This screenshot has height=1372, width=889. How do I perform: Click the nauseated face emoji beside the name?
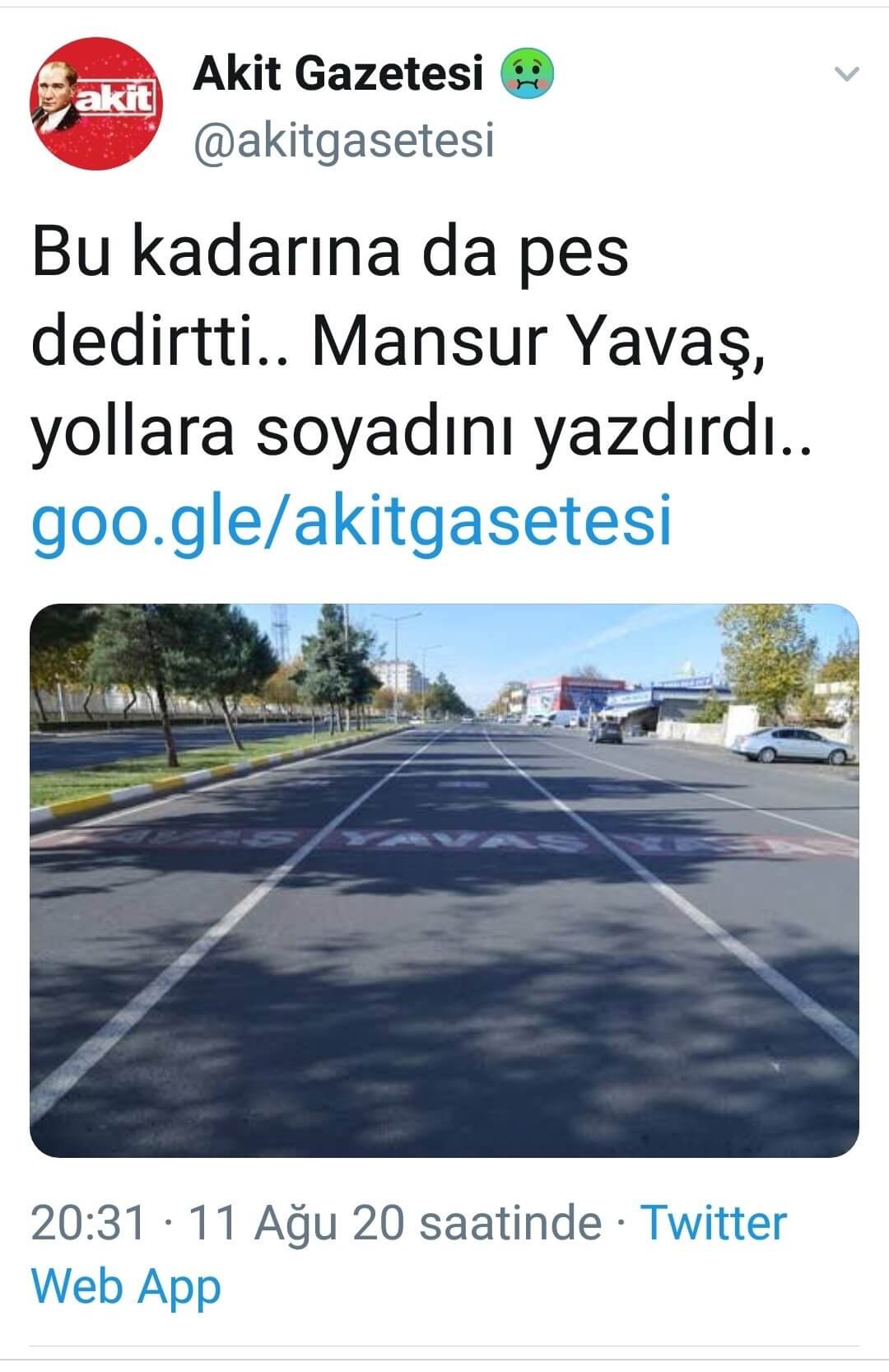tap(528, 74)
